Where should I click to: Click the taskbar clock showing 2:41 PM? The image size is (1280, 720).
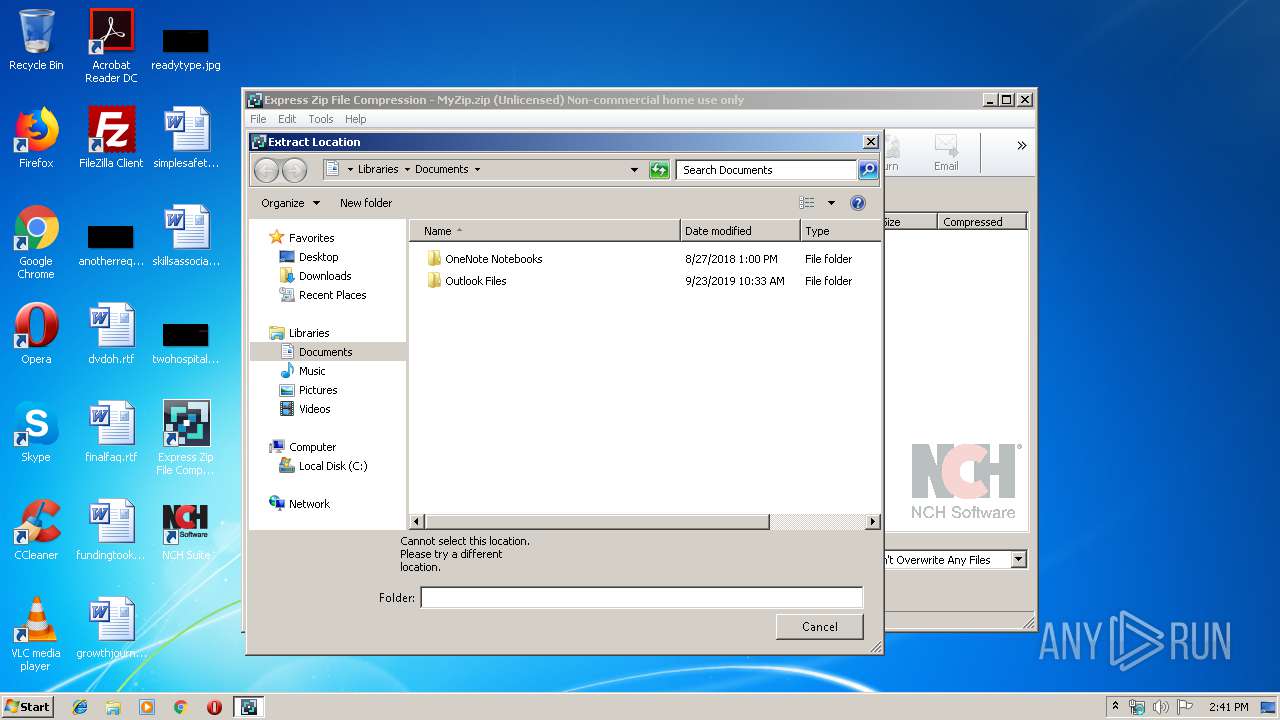(x=1228, y=707)
